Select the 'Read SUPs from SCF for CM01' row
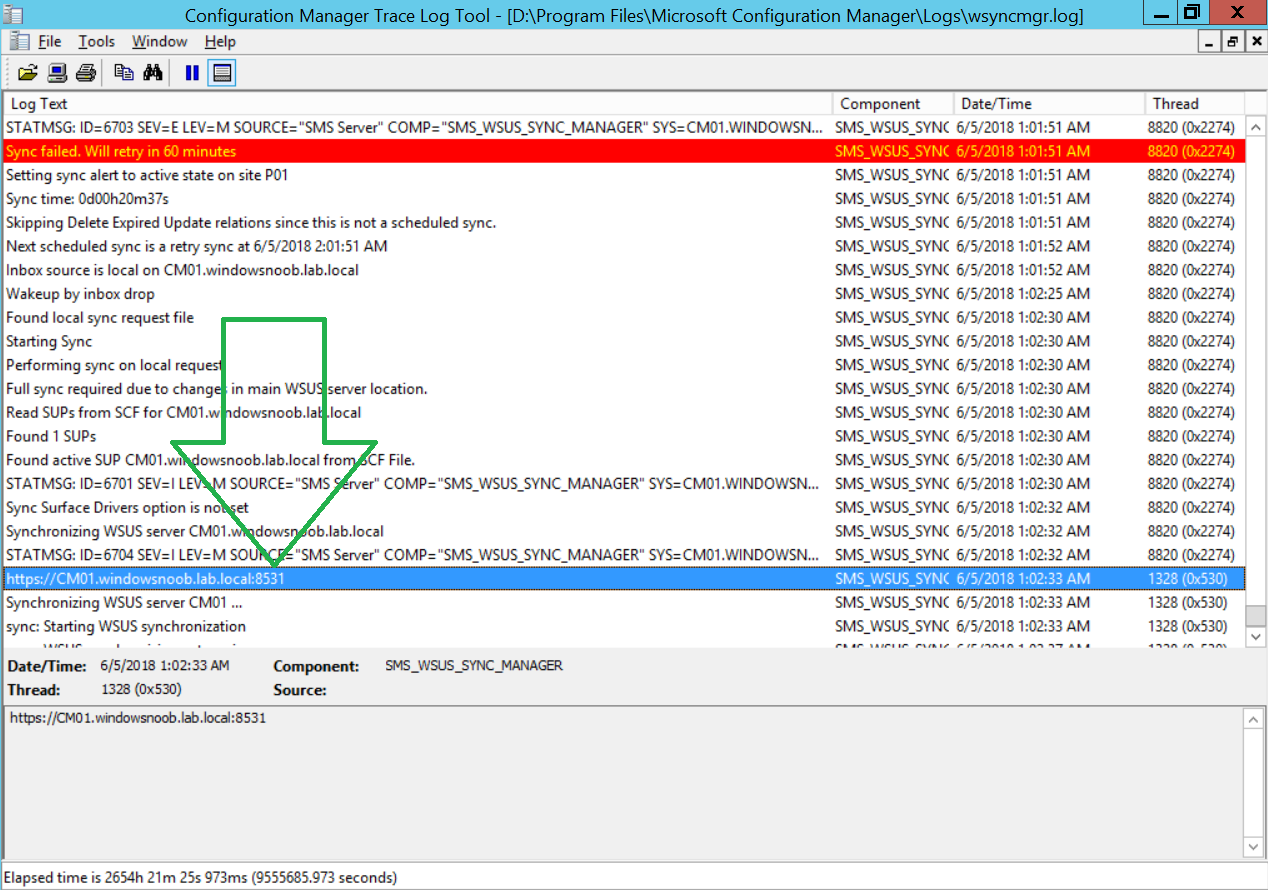 pyautogui.click(x=624, y=412)
